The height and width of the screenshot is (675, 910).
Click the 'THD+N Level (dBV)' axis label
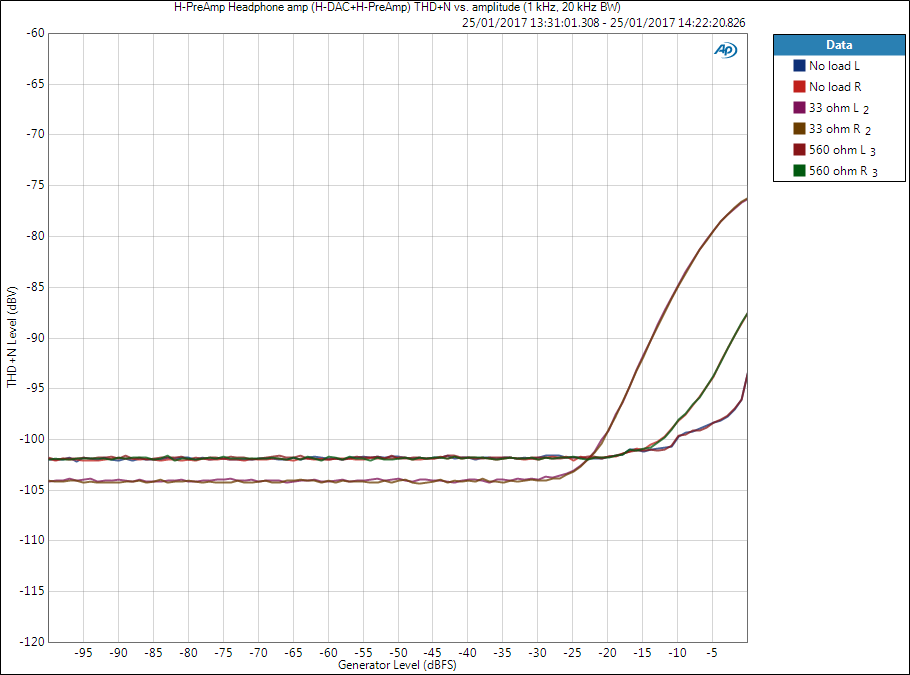12,337
